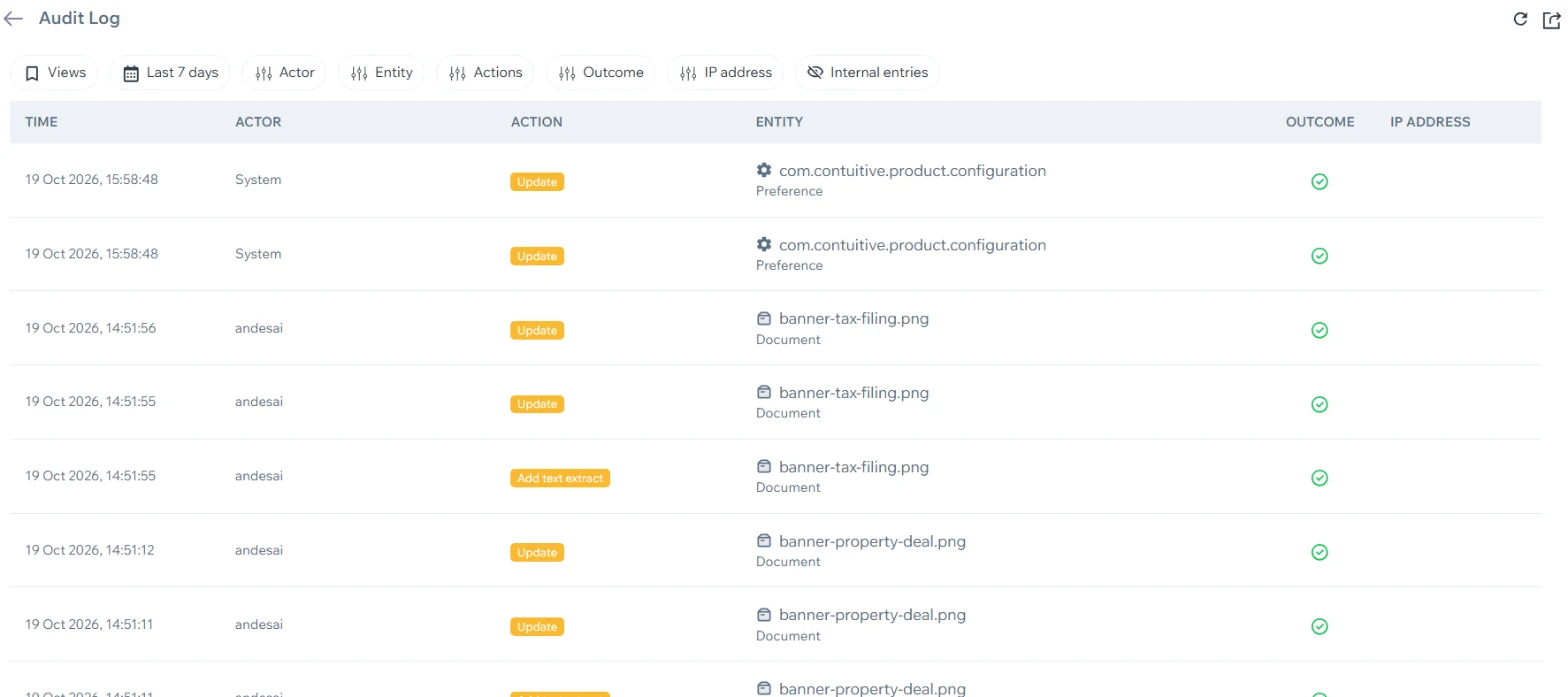Click Update badge in second System row

(x=537, y=256)
